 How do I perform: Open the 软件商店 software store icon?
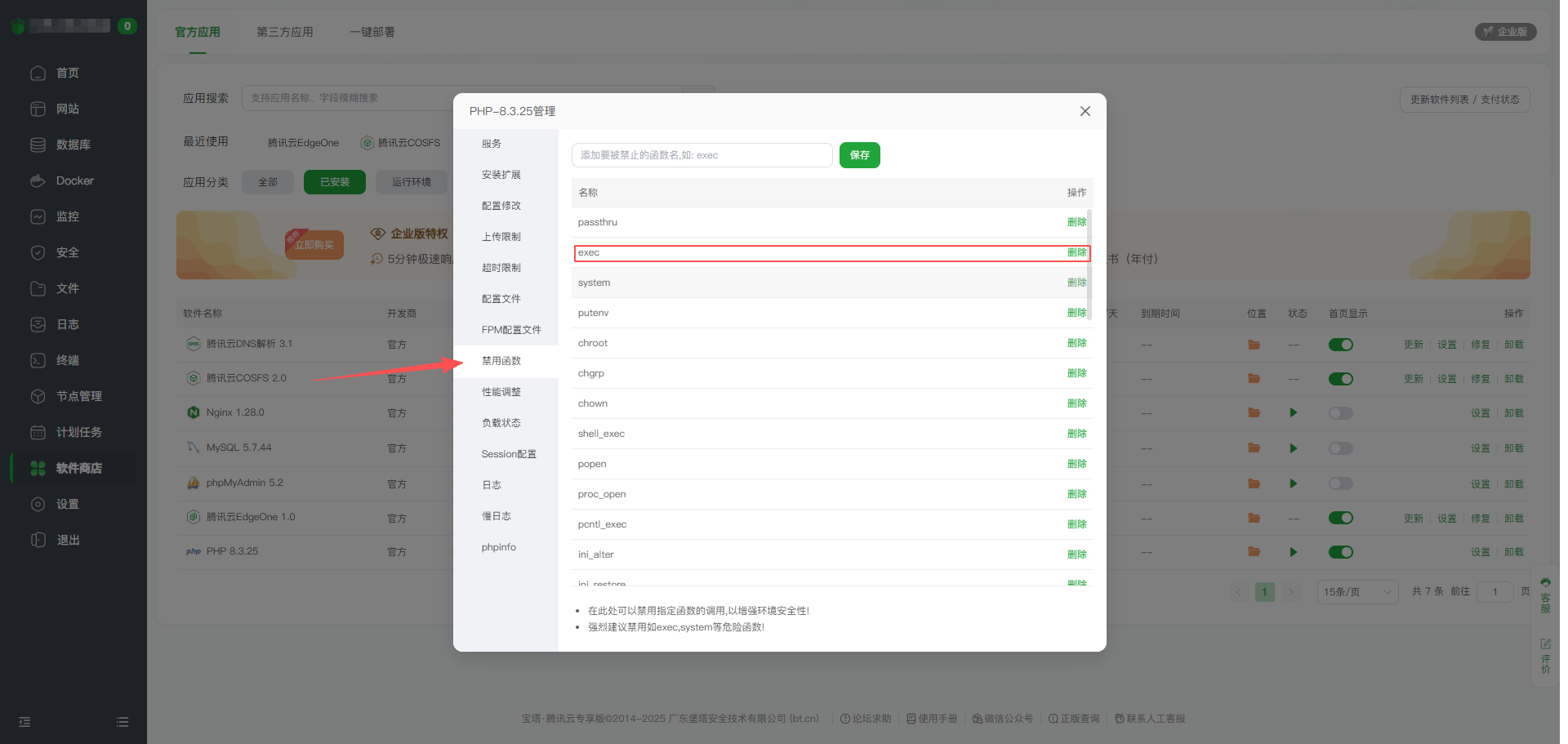click(x=38, y=468)
